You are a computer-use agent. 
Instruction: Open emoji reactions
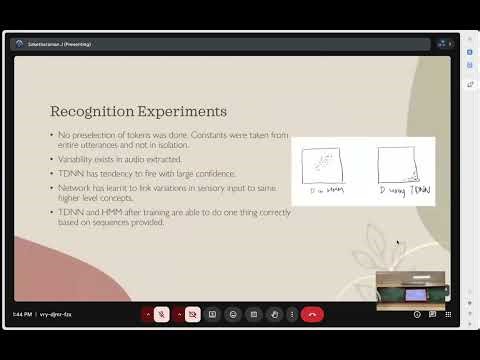[x=233, y=314]
